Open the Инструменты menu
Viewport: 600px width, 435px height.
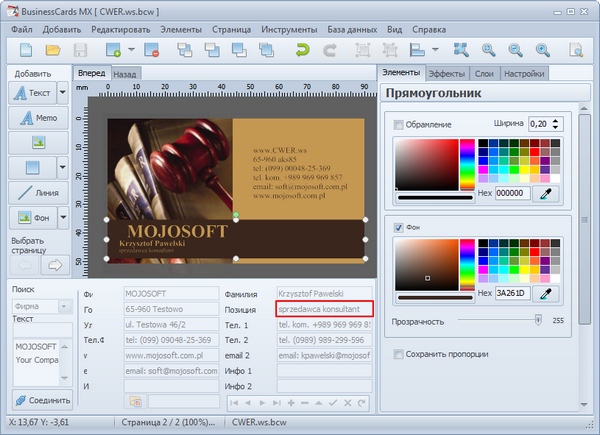pos(288,29)
